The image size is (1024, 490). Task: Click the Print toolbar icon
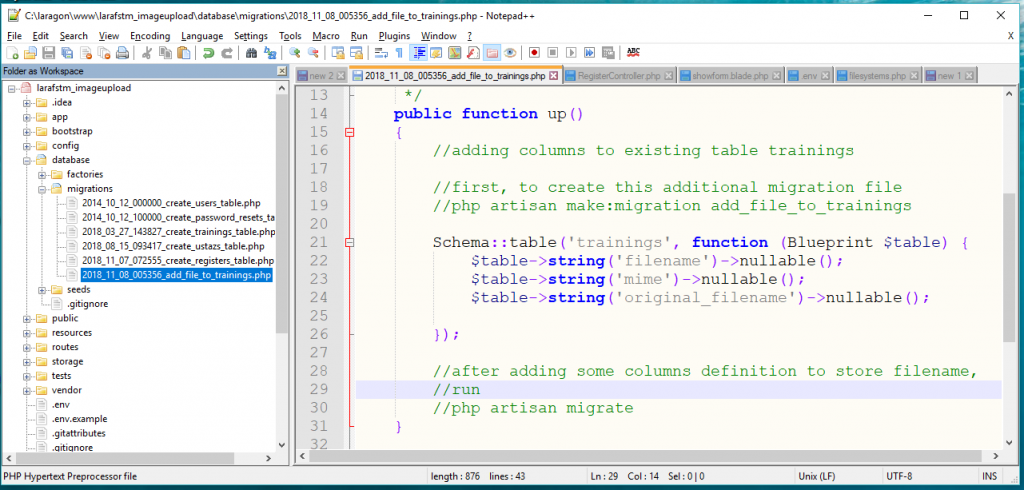coord(121,52)
